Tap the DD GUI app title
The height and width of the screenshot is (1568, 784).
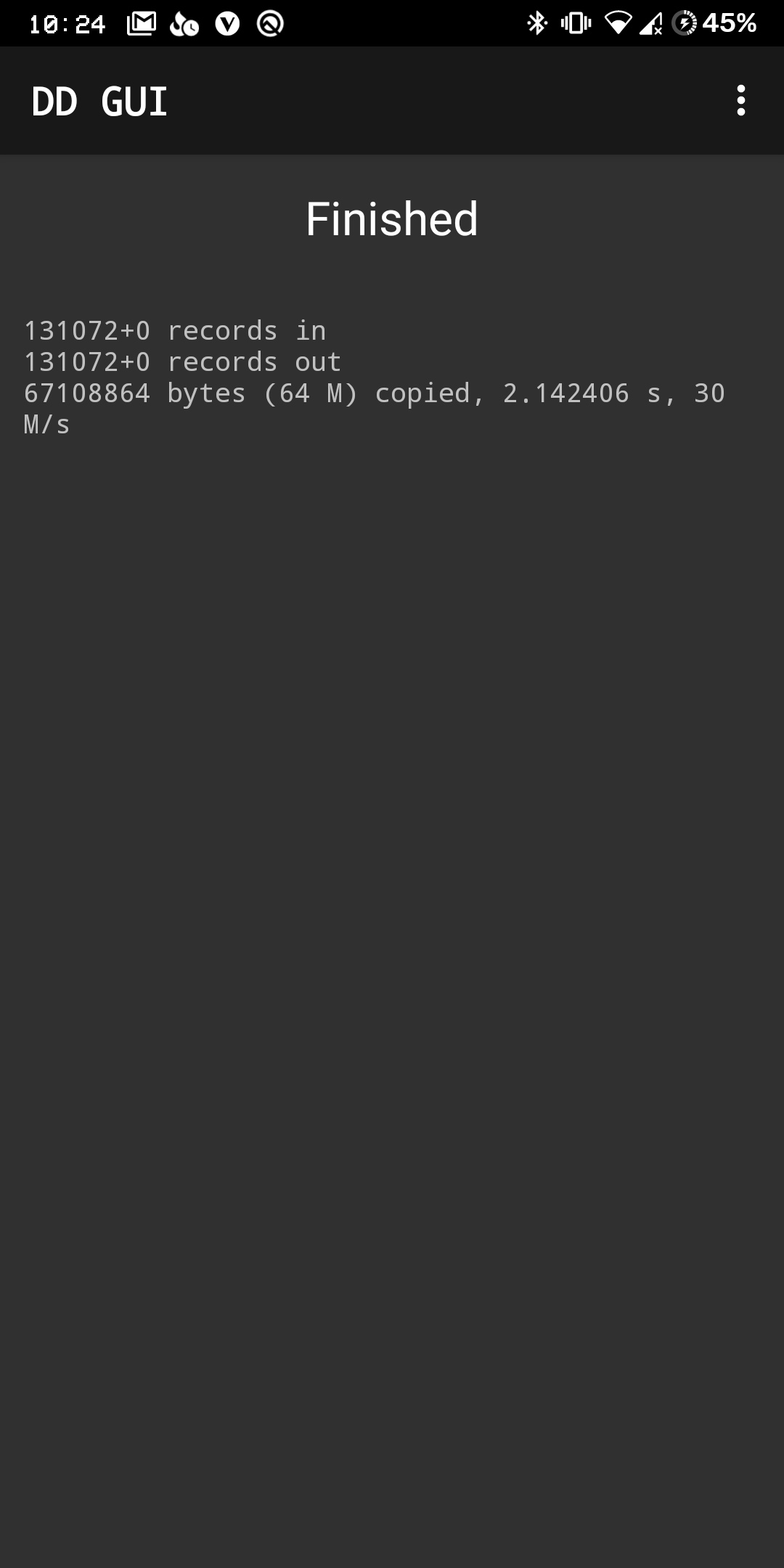tap(99, 101)
